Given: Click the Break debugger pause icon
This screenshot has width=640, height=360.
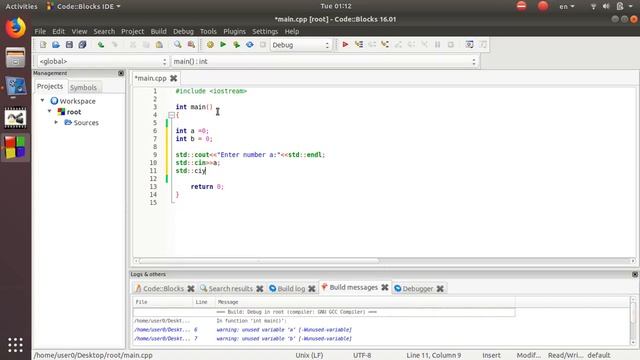Looking at the screenshot, I should [x=437, y=44].
